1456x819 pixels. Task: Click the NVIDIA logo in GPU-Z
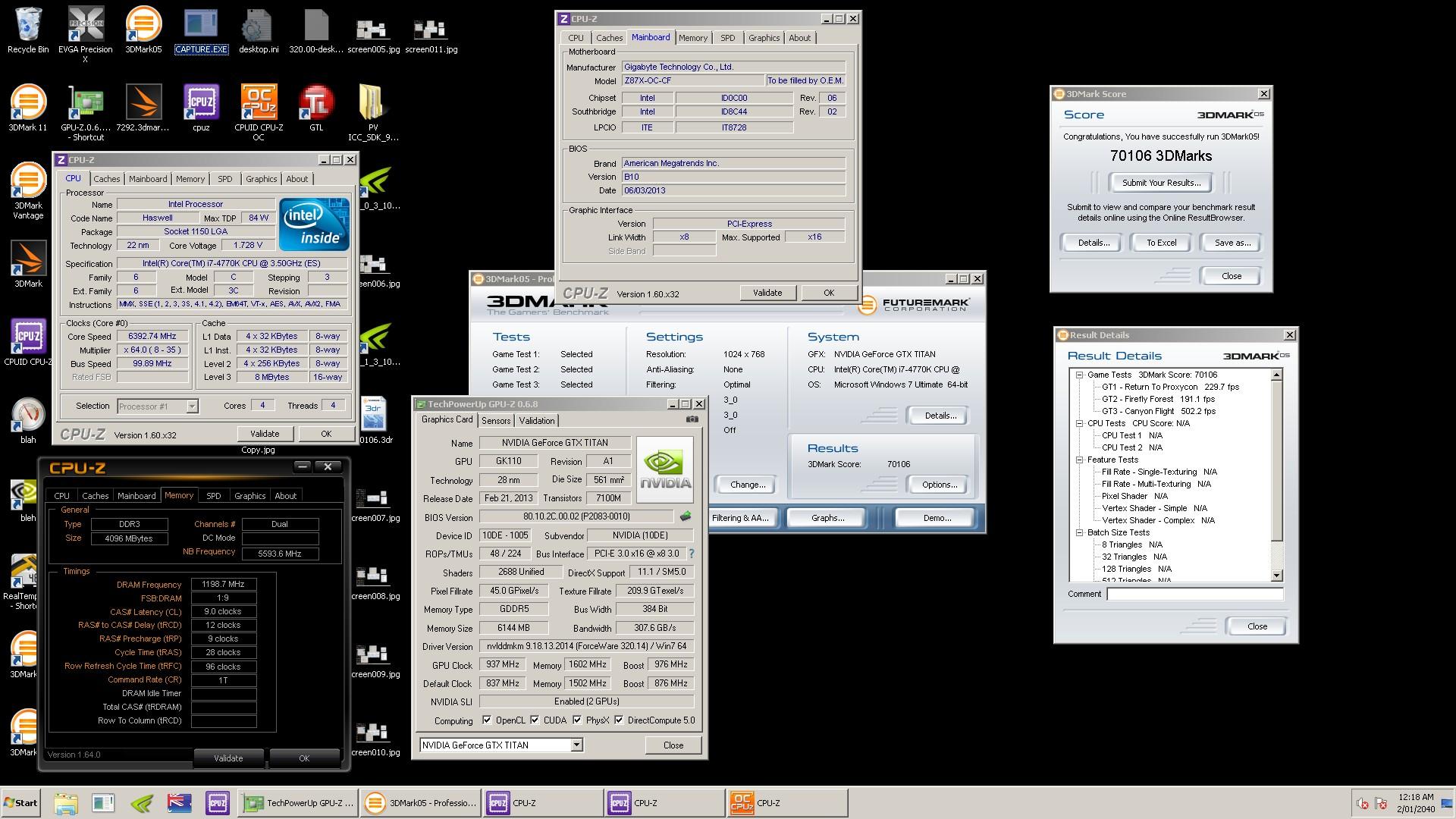665,469
